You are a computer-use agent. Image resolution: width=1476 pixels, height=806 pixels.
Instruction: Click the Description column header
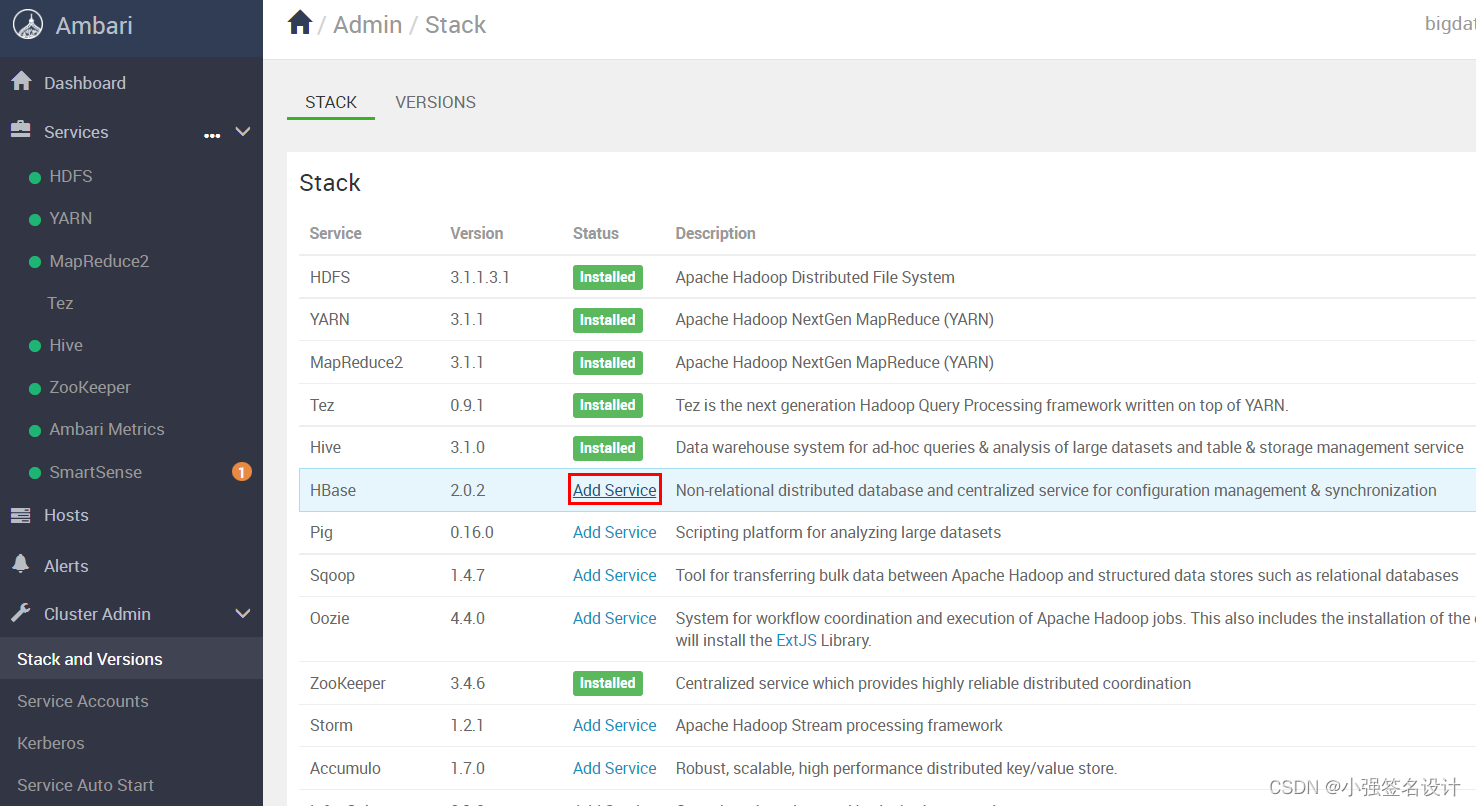(x=716, y=233)
